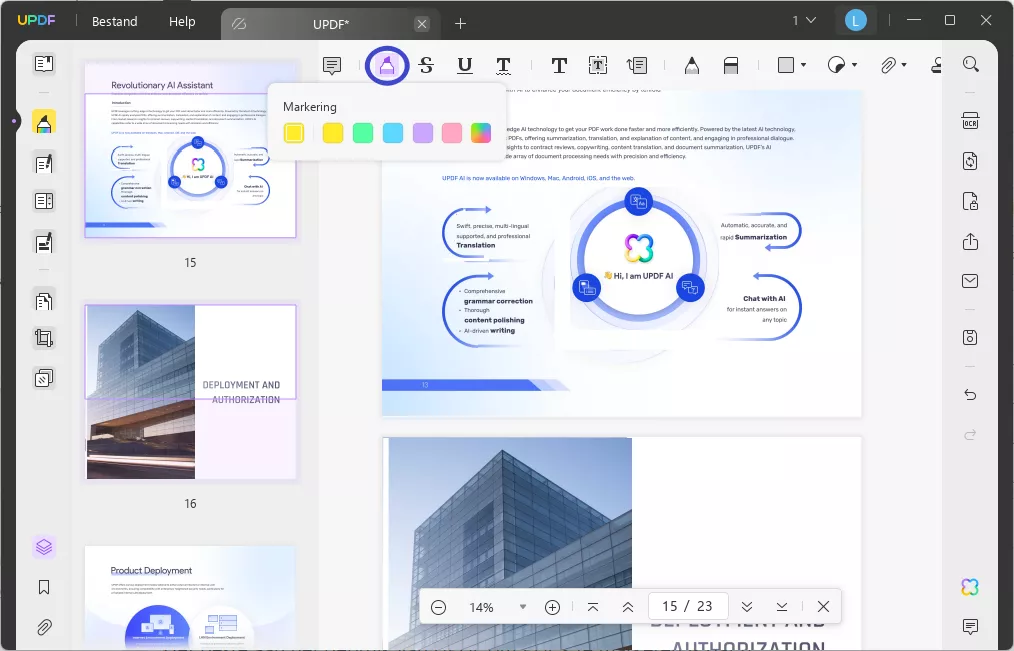Add a new tab
Screen dimensions: 1014x651
pos(460,24)
